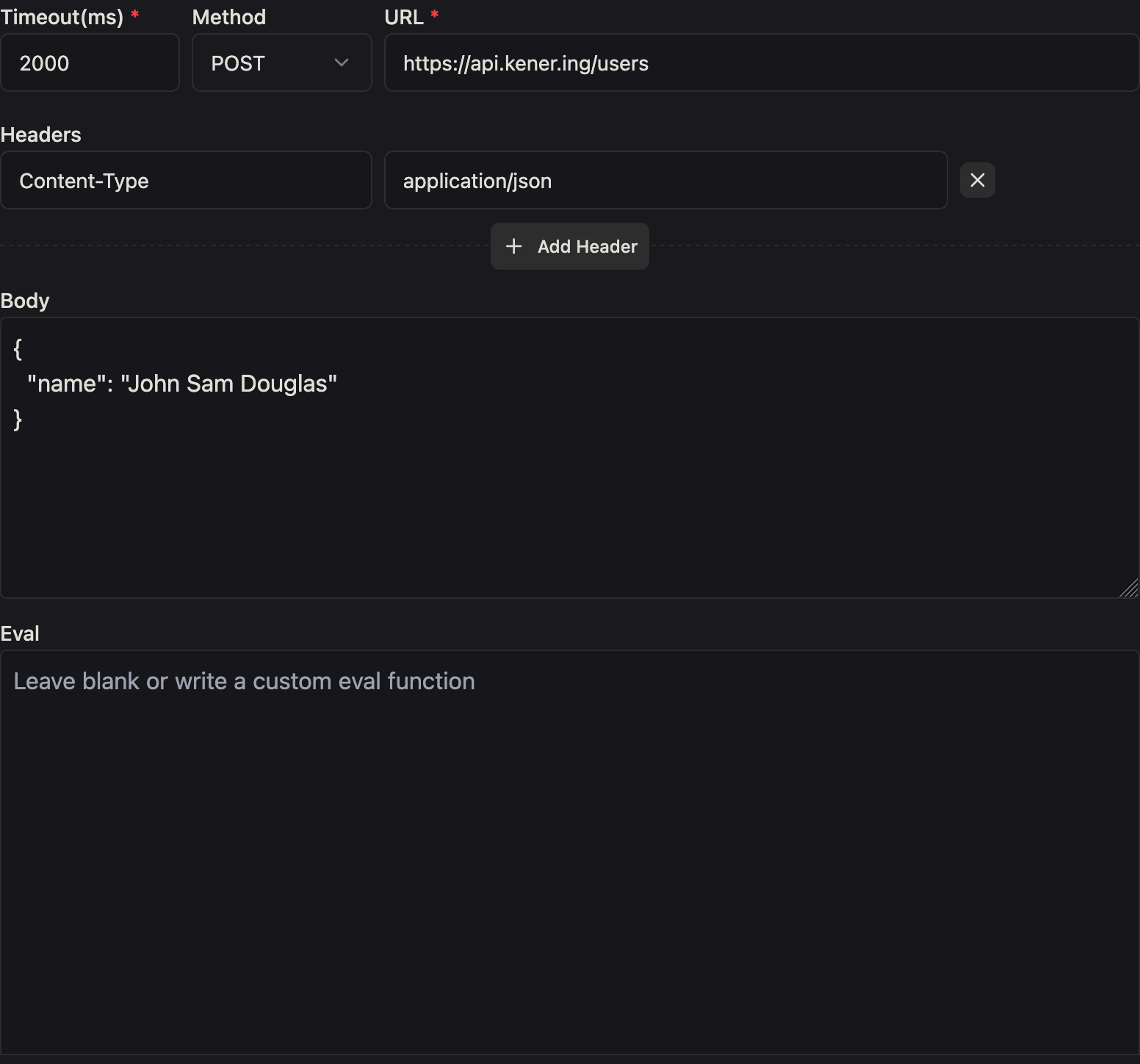
Task: Click the closing brace in Body
Action: click(x=18, y=420)
